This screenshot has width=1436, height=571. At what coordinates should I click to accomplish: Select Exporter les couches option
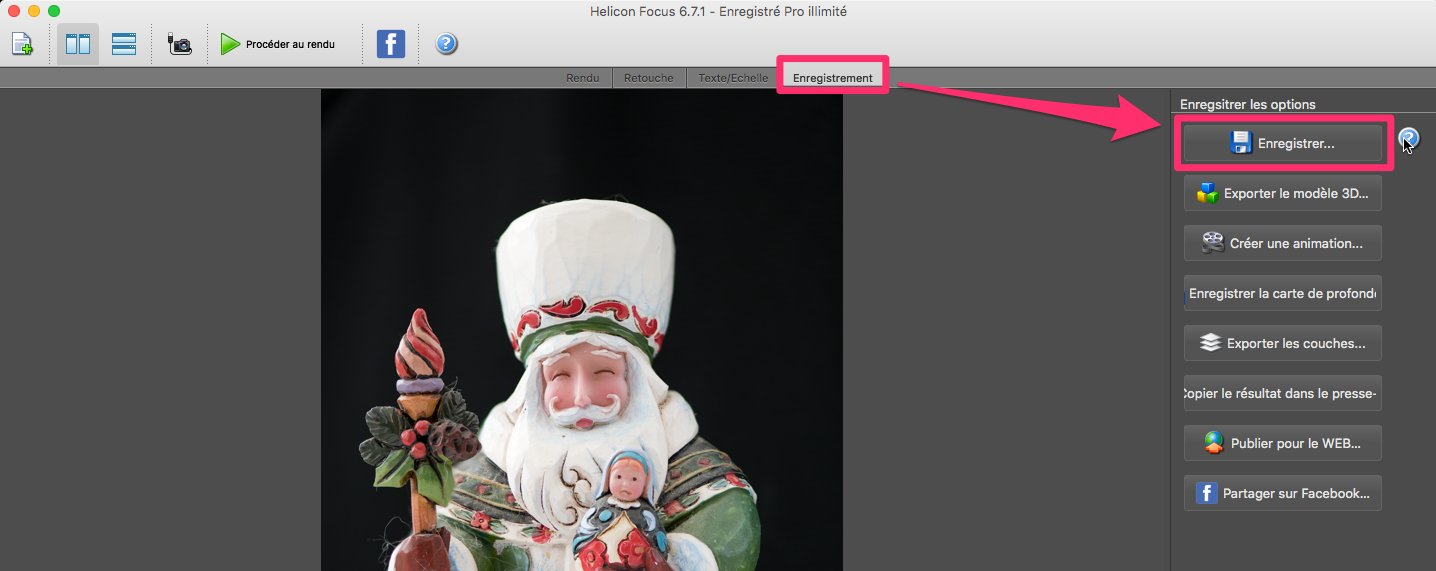1282,343
